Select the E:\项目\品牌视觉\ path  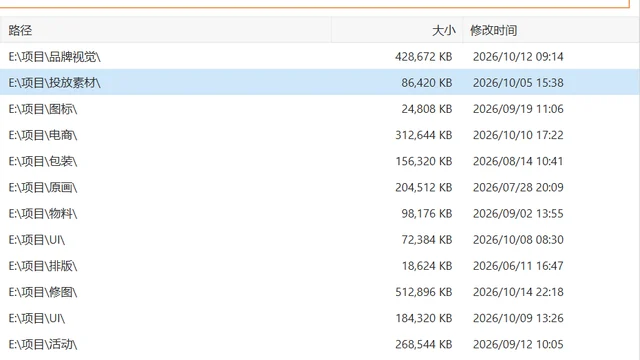(x=55, y=57)
